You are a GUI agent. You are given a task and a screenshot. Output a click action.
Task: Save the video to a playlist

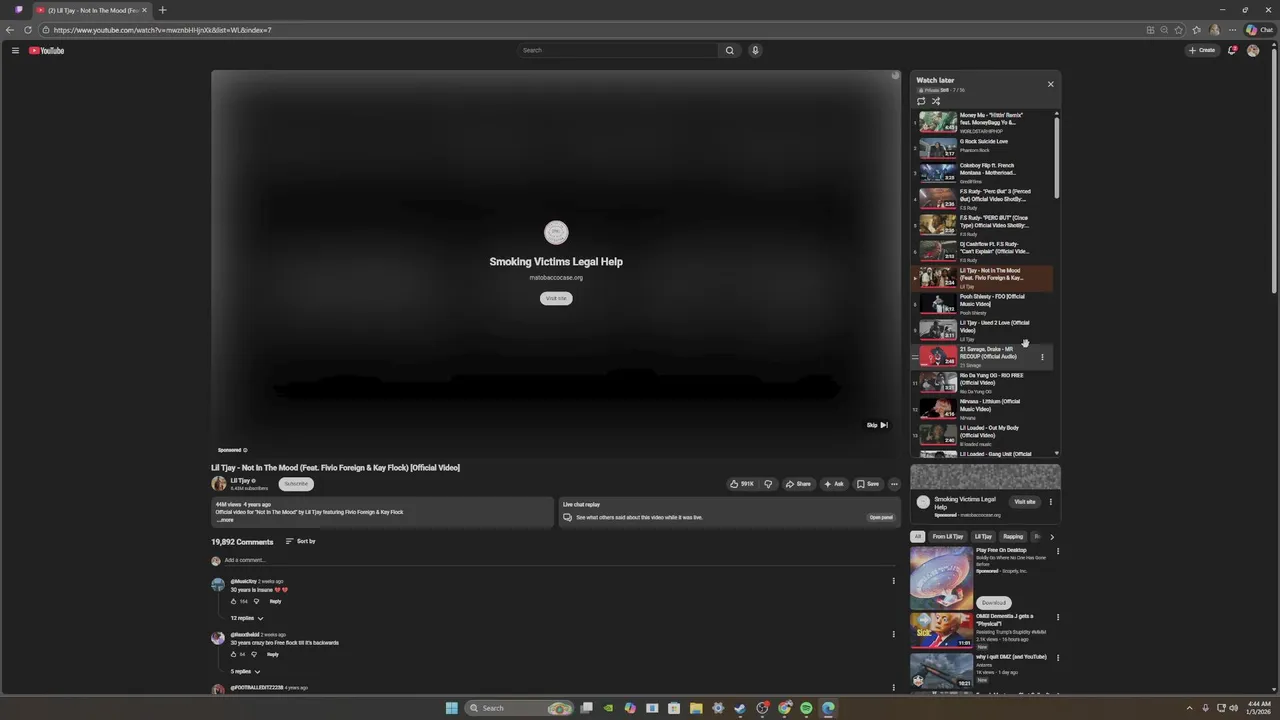[867, 484]
